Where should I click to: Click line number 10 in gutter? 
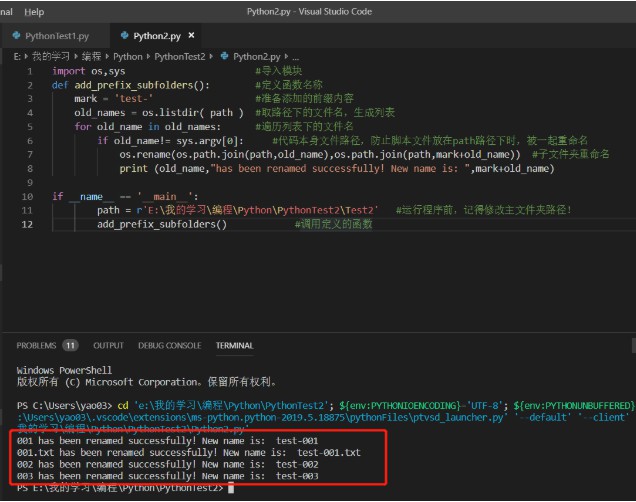coord(27,197)
